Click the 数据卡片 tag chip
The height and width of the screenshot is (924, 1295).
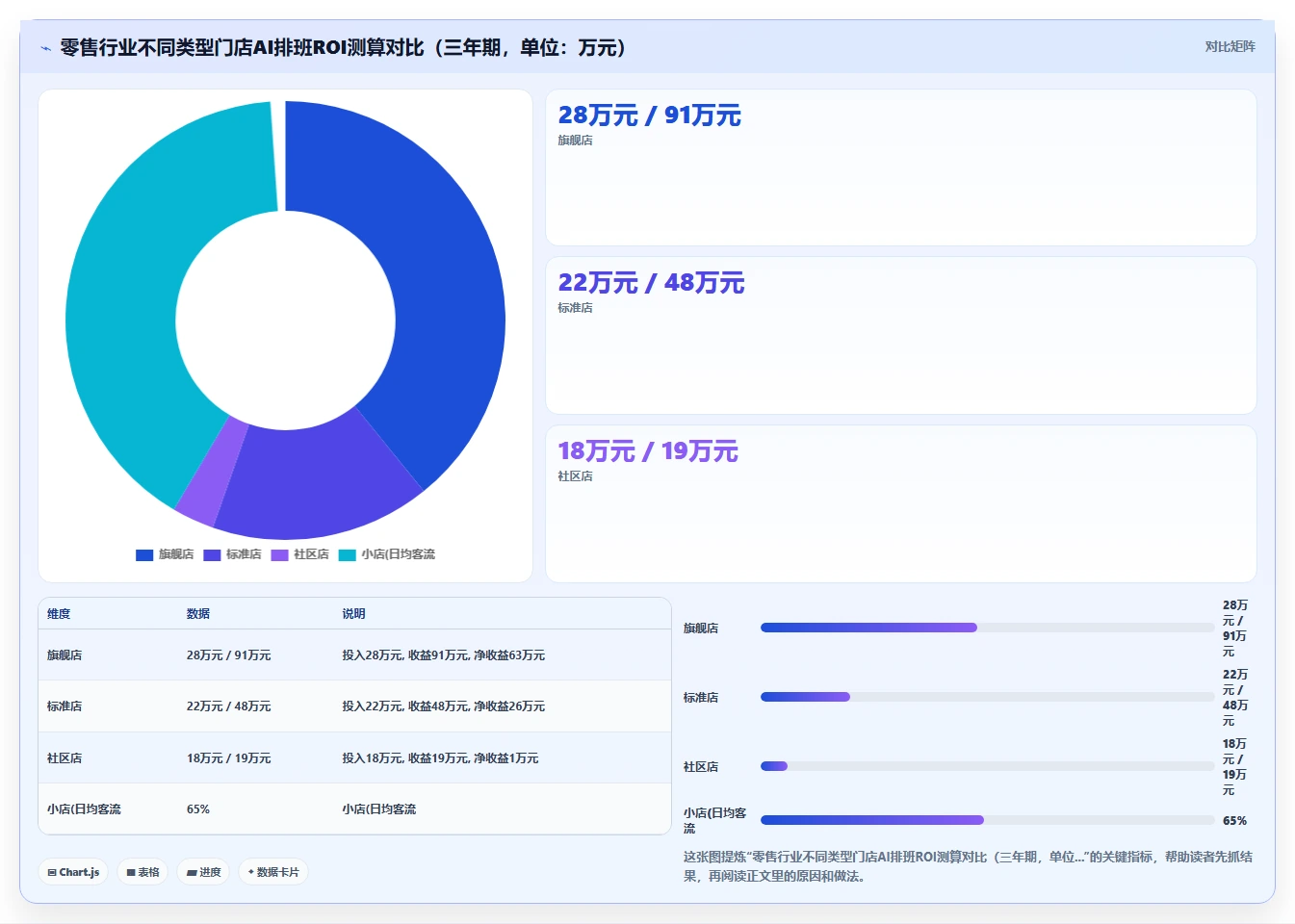273,872
